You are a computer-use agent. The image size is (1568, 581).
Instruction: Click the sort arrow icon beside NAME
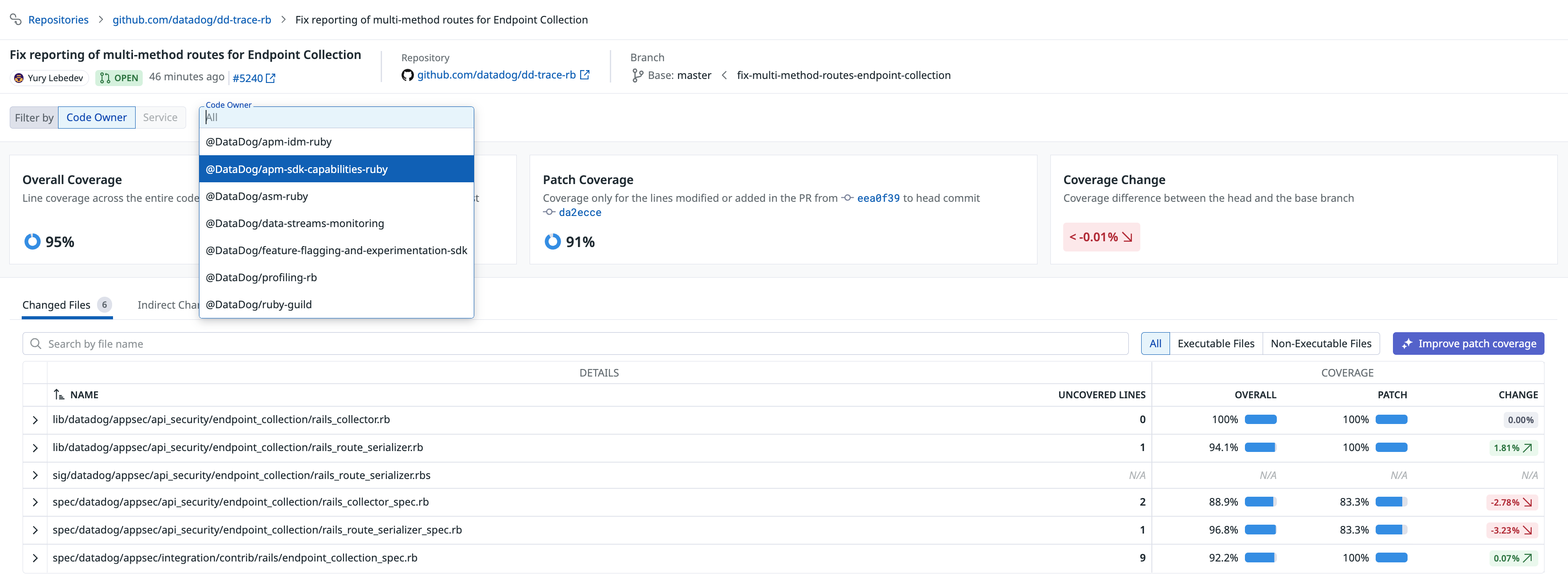pyautogui.click(x=59, y=395)
